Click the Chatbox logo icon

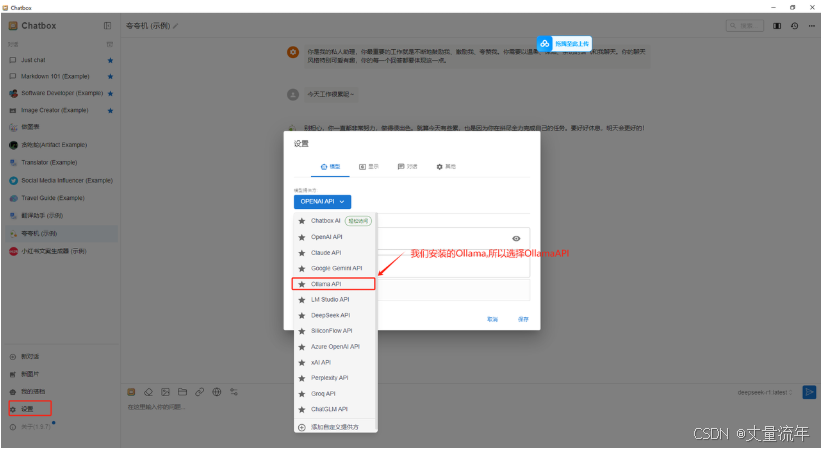(x=13, y=26)
